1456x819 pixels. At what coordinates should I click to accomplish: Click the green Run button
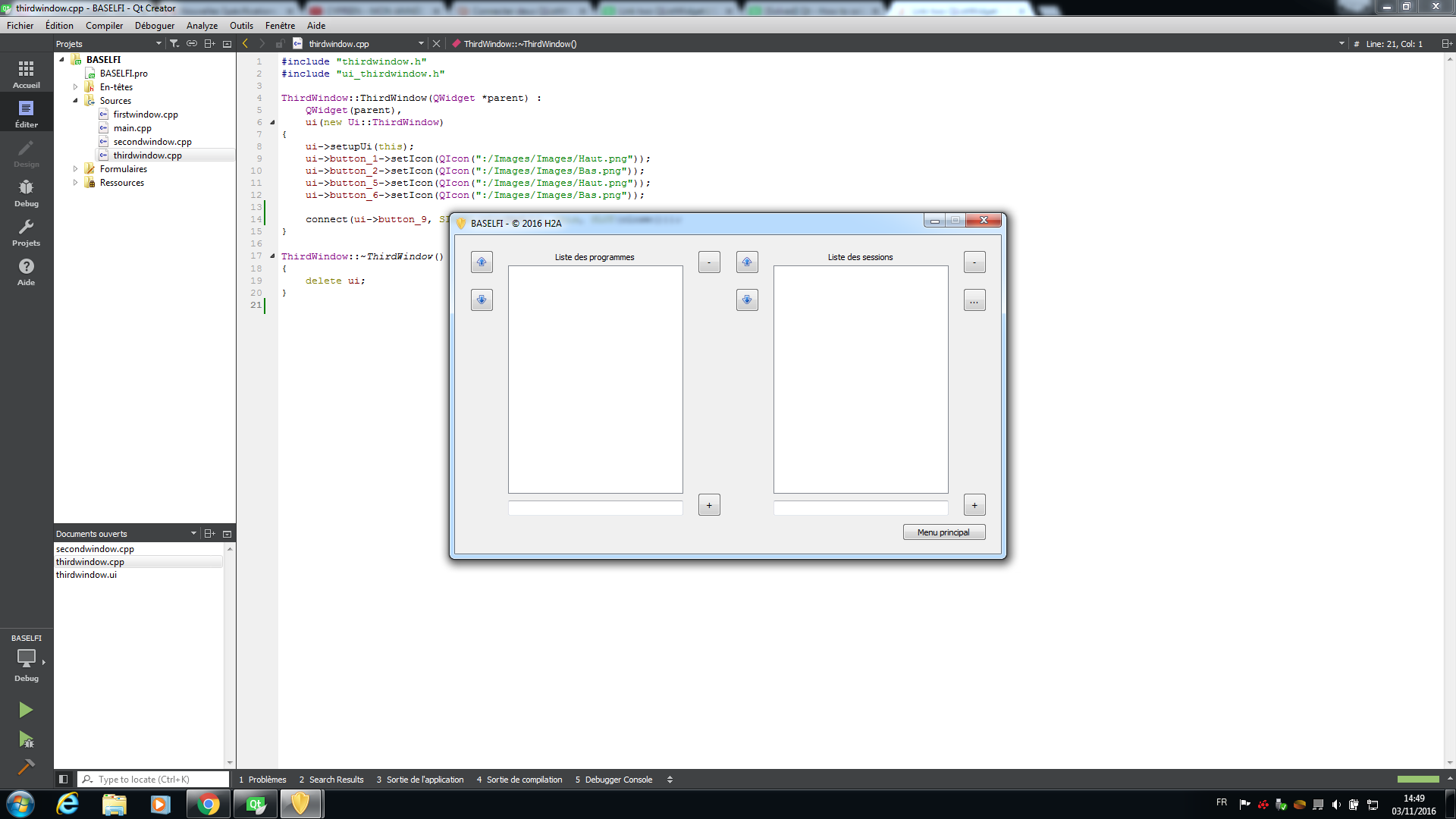(x=26, y=710)
